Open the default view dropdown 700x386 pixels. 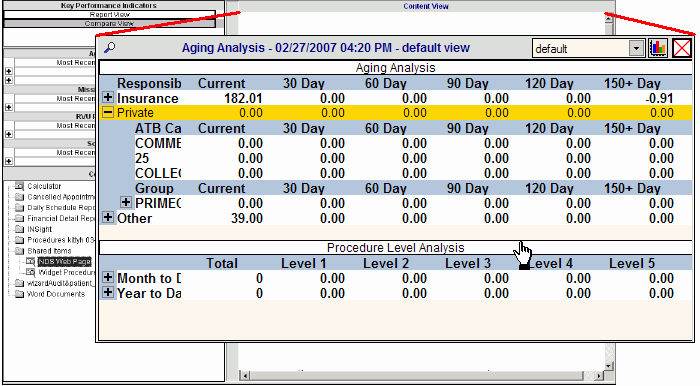[x=636, y=48]
